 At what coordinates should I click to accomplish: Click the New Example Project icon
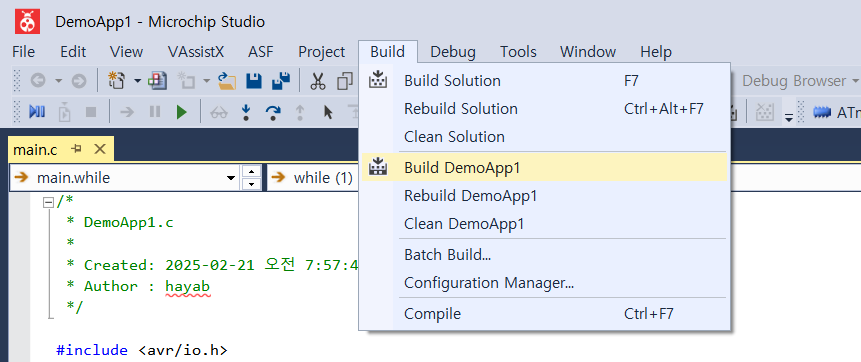(158, 81)
